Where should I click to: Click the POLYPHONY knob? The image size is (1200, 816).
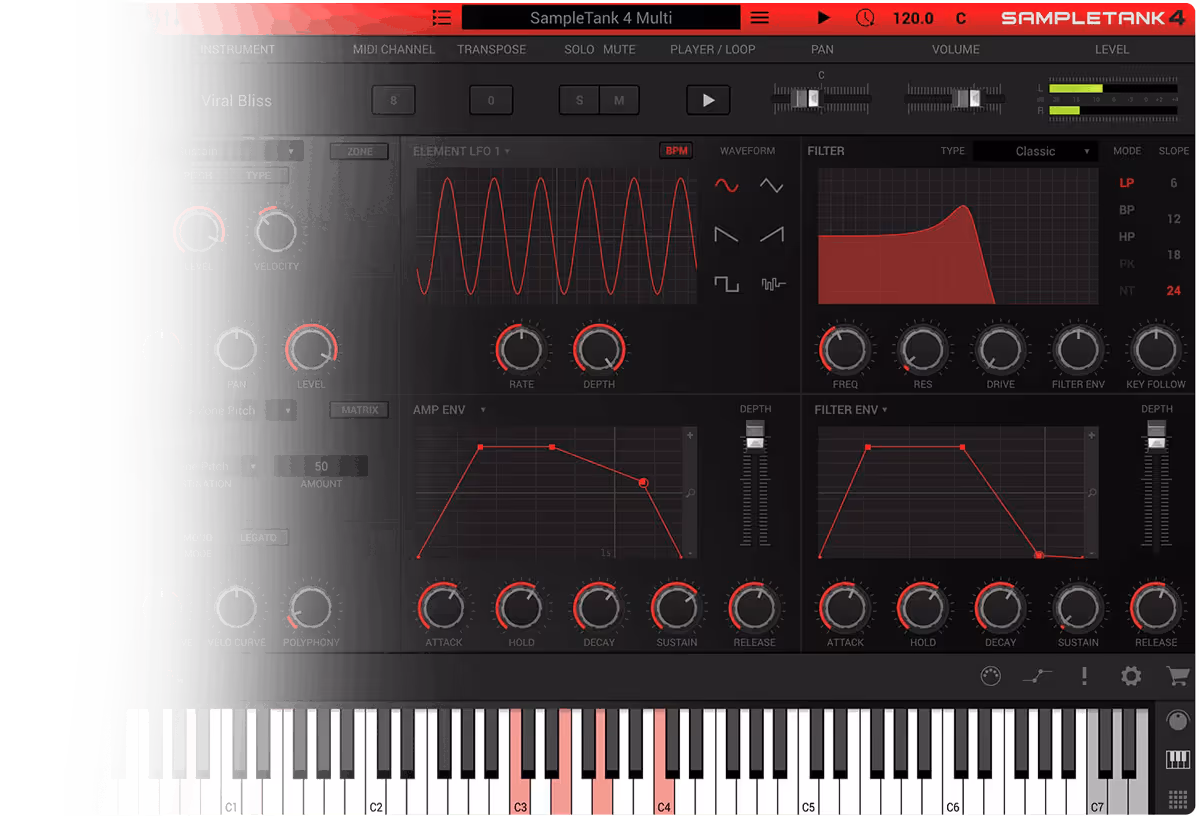[x=310, y=607]
